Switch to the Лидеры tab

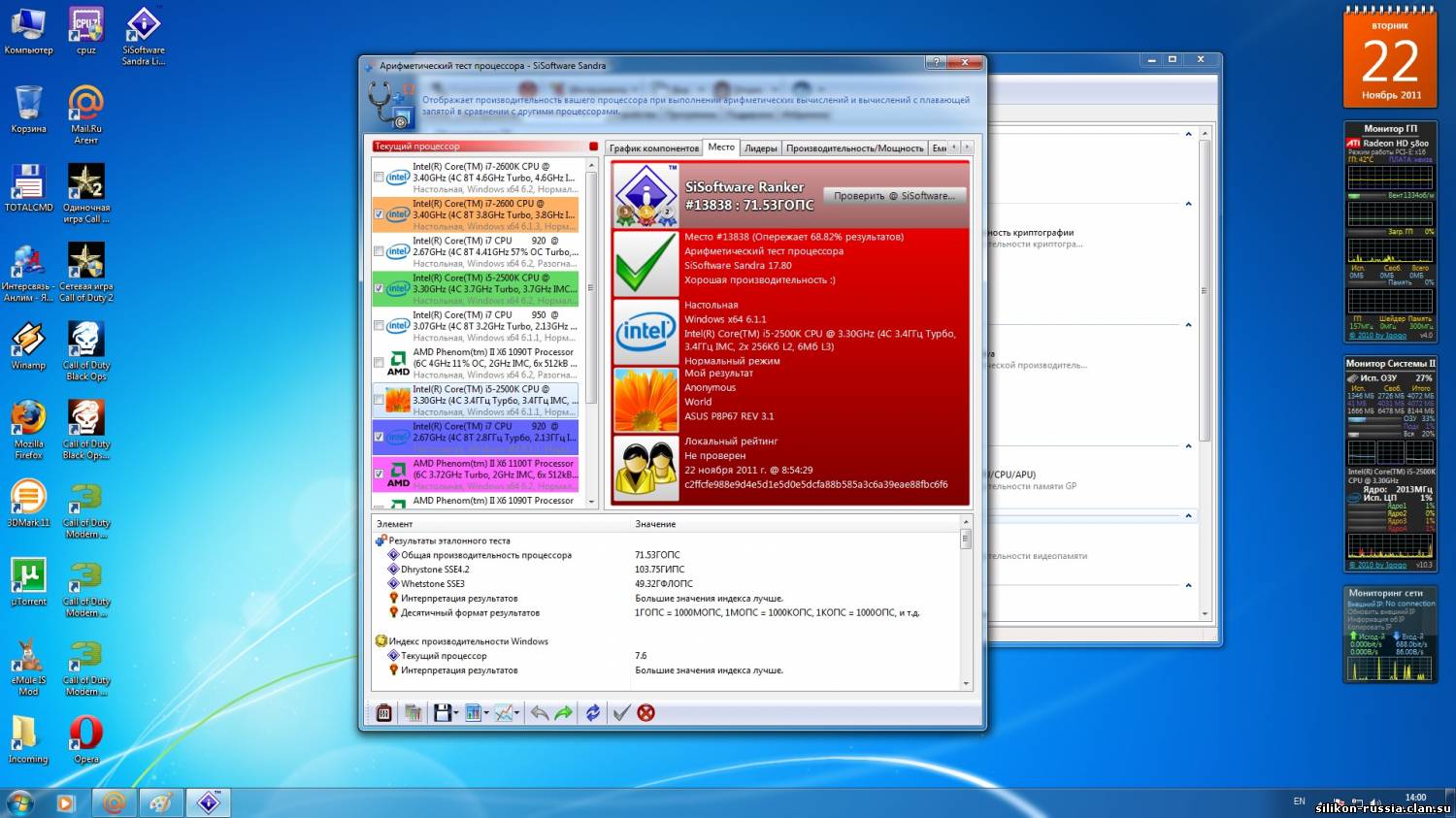click(761, 148)
